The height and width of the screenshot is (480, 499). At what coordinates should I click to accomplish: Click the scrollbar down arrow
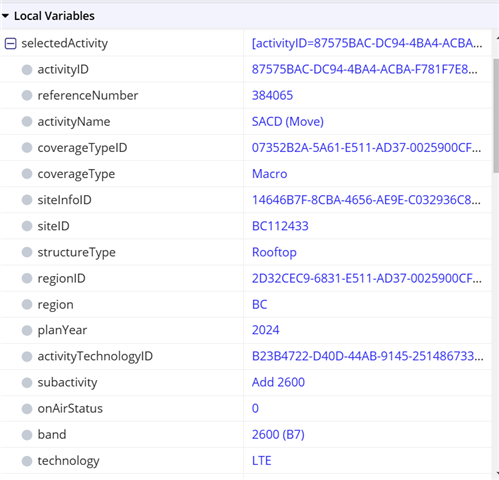pyautogui.click(x=497, y=473)
